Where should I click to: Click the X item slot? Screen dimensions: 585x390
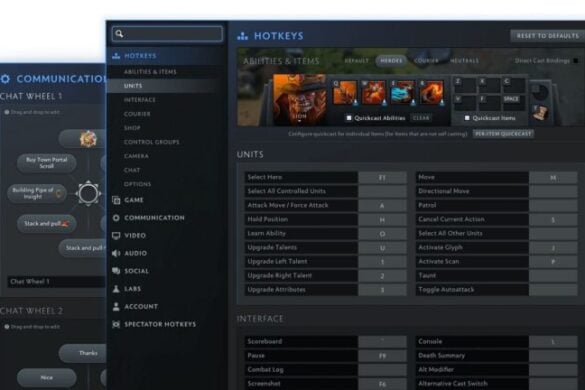(489, 84)
